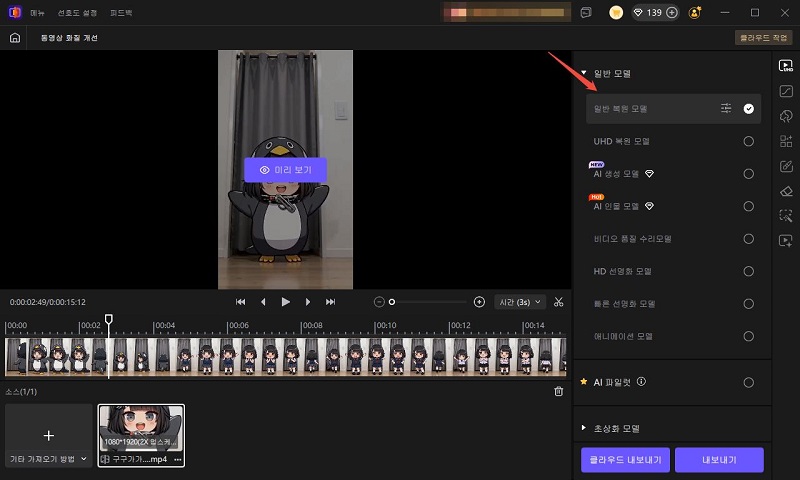Zoom in the timeline with plus icon
Screen dimensions: 800x480
point(479,302)
